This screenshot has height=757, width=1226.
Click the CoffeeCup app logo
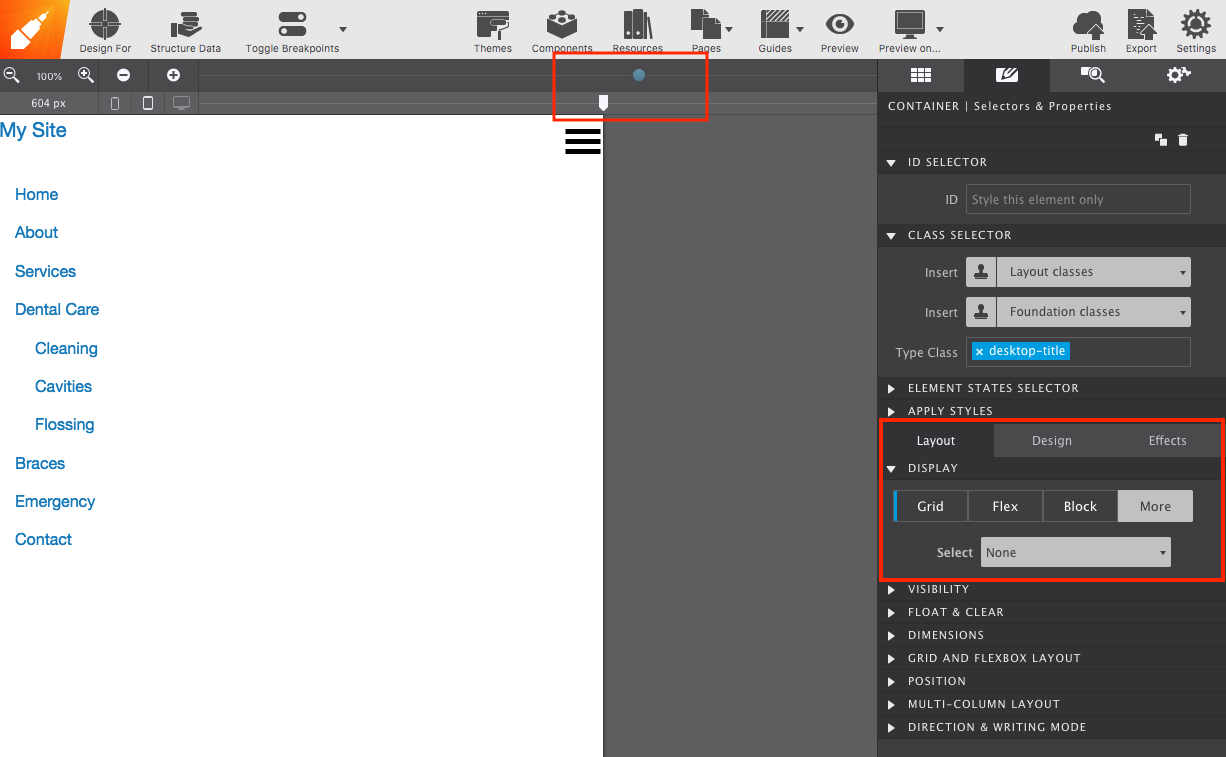tap(34, 29)
